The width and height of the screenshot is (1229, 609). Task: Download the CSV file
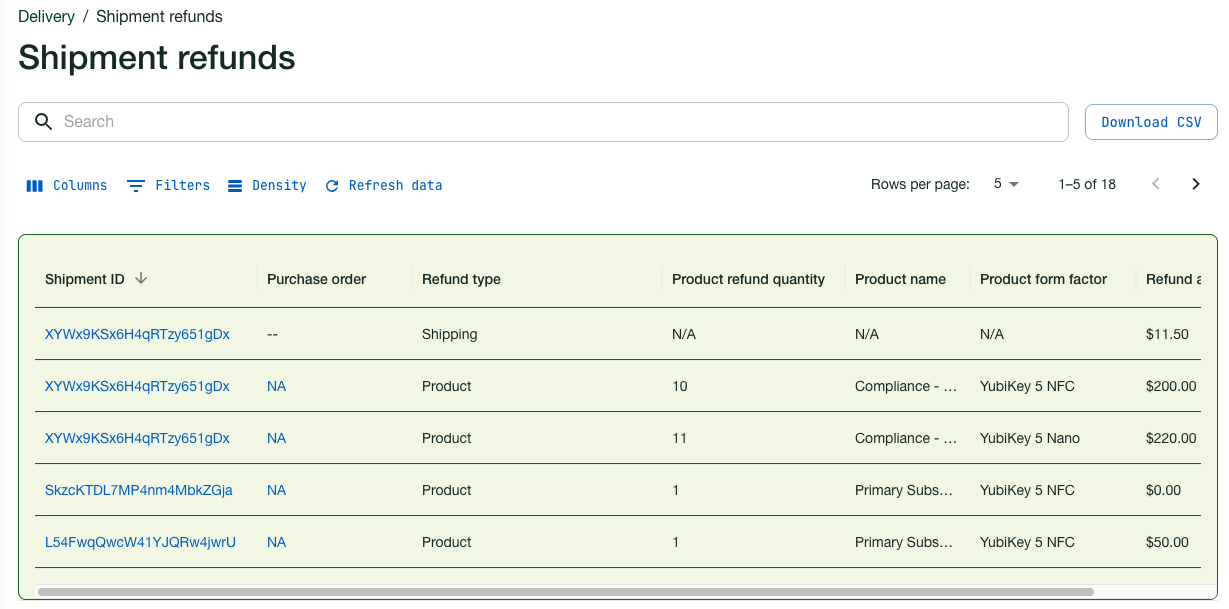(1150, 122)
